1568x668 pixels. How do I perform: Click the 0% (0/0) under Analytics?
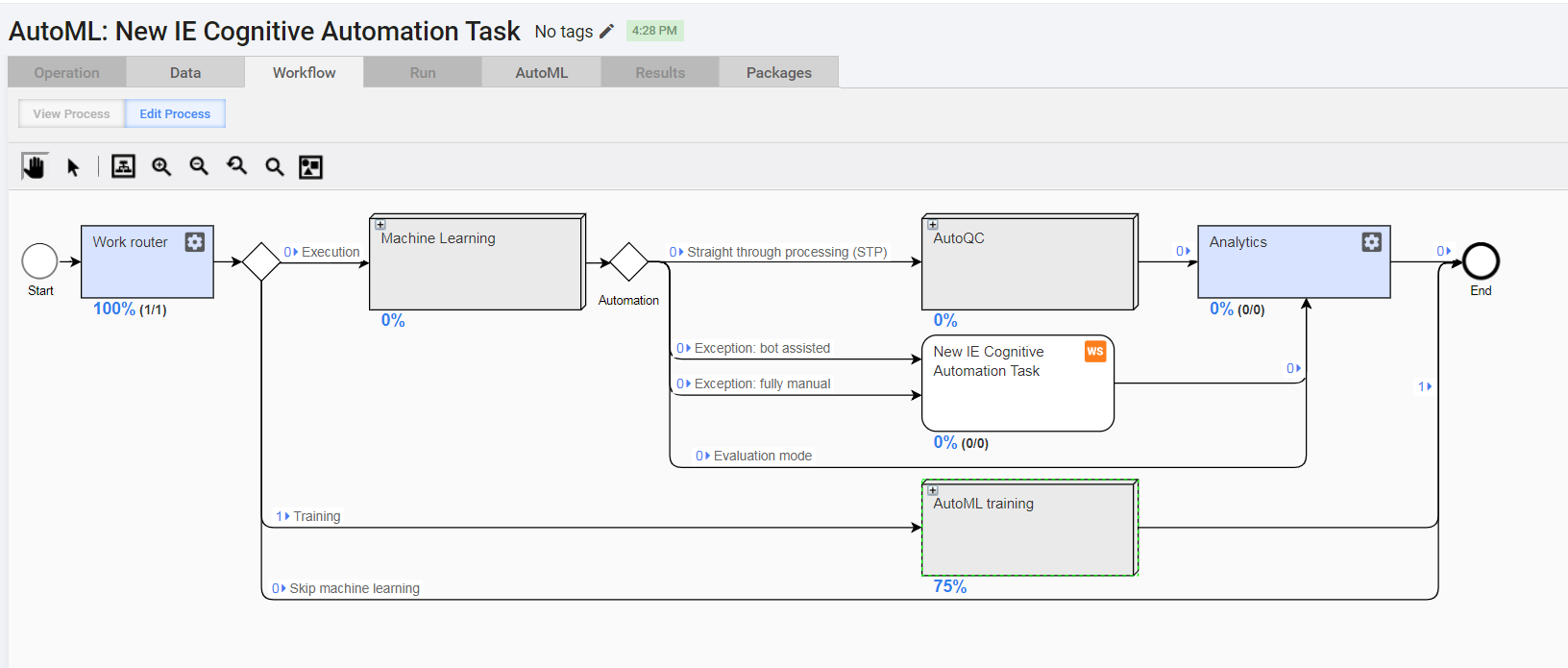tap(1237, 309)
